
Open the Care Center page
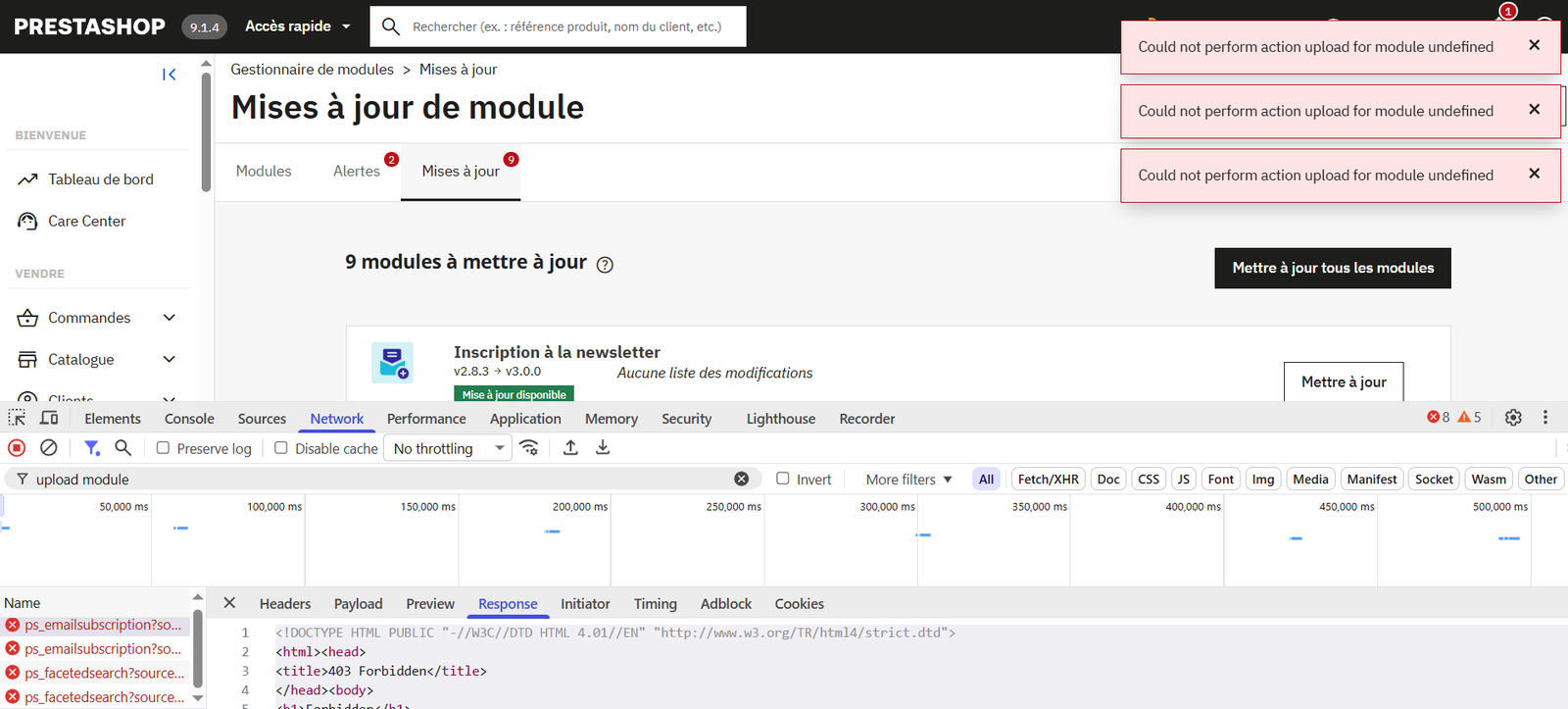(x=87, y=222)
